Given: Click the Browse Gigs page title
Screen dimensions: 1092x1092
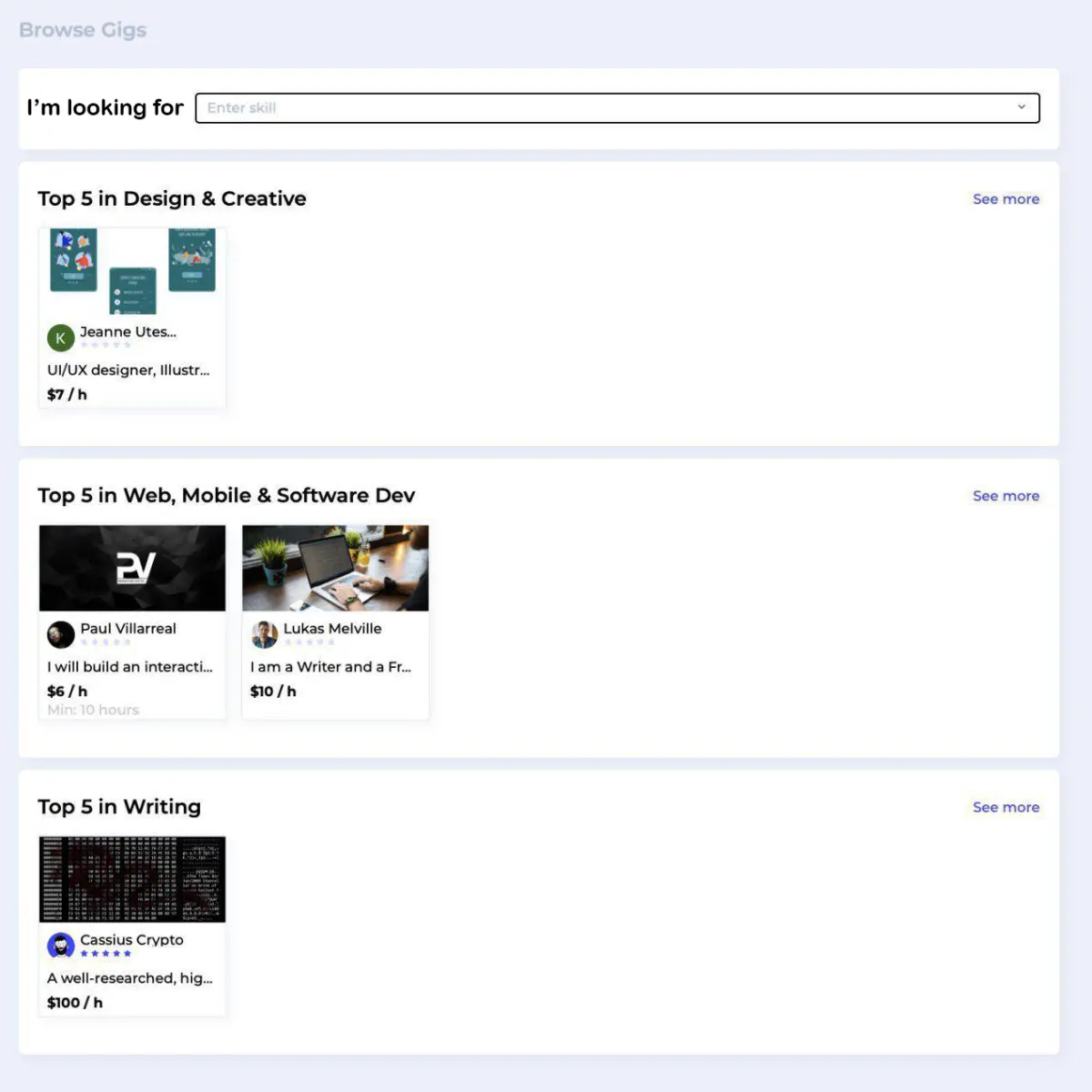Looking at the screenshot, I should [x=83, y=30].
